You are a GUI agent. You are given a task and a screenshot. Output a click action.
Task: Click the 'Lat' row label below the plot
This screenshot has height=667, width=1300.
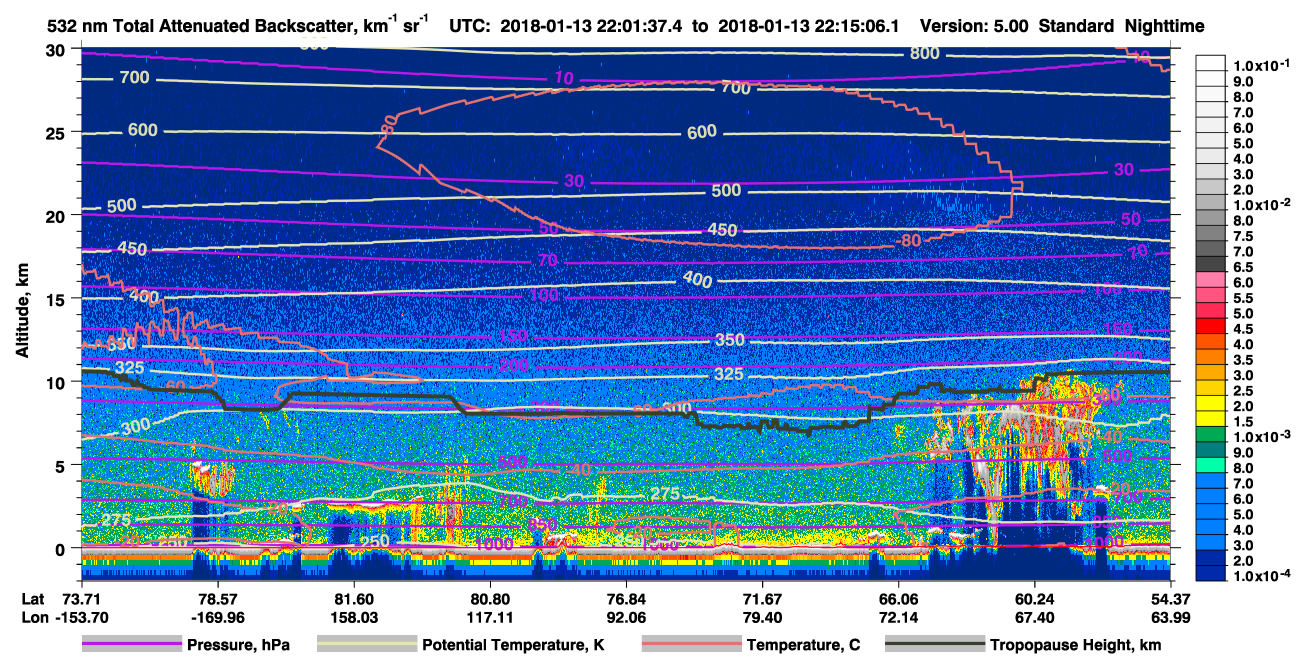[x=33, y=599]
